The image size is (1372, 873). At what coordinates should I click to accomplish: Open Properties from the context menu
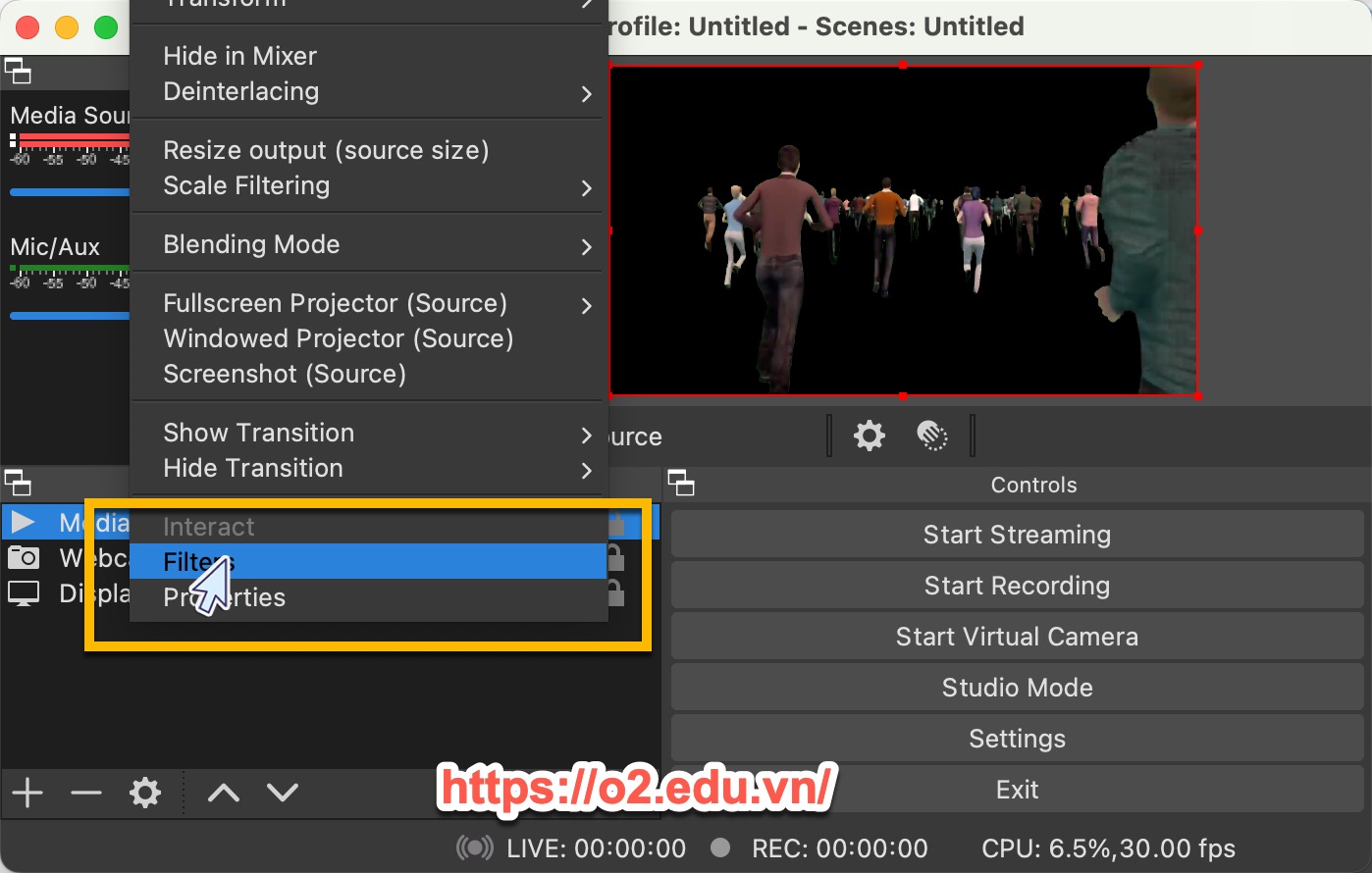pos(369,596)
